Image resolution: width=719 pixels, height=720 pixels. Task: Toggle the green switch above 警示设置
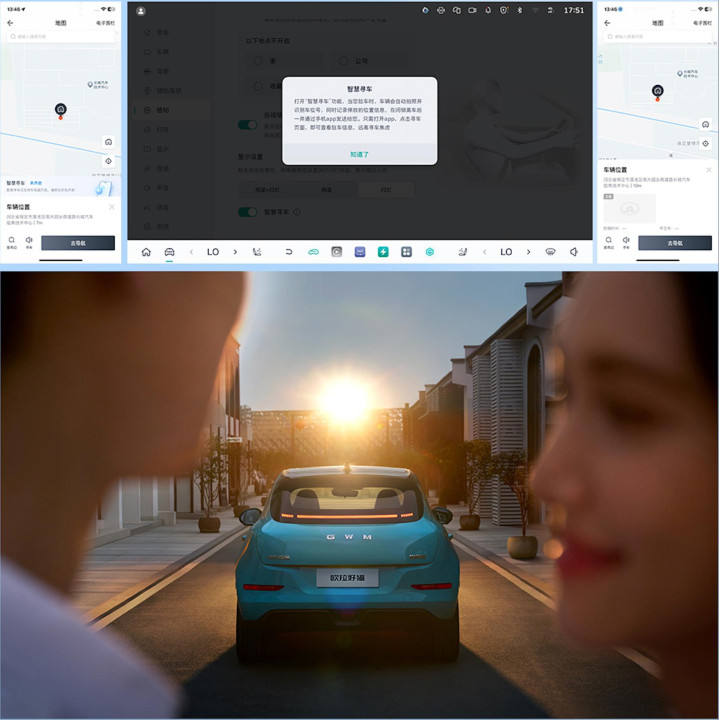(x=247, y=125)
